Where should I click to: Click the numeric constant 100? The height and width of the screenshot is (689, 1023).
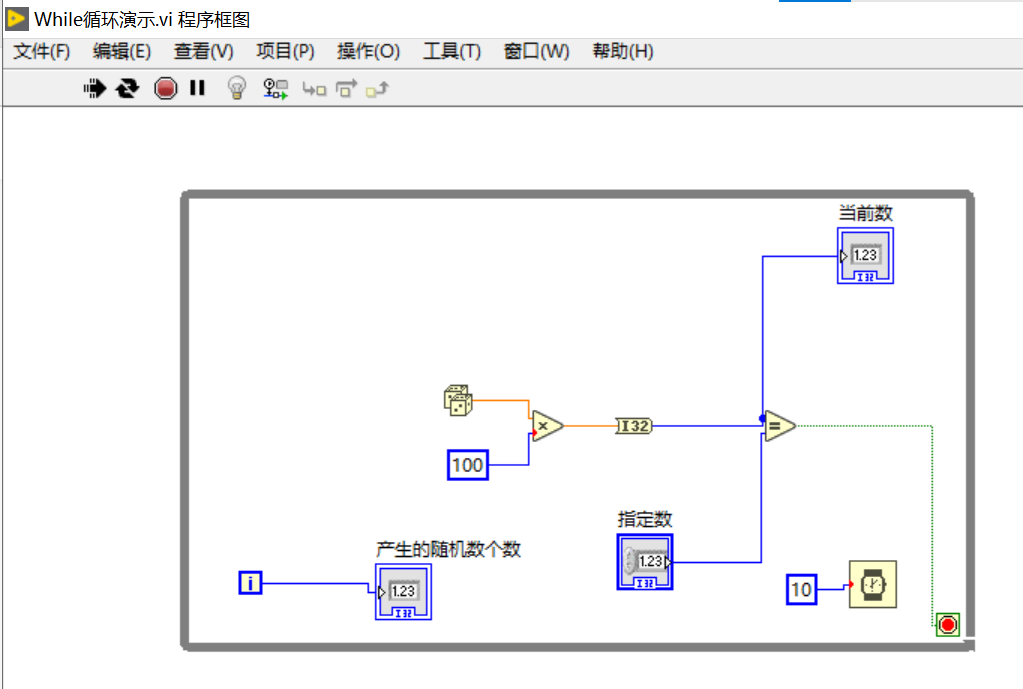468,465
